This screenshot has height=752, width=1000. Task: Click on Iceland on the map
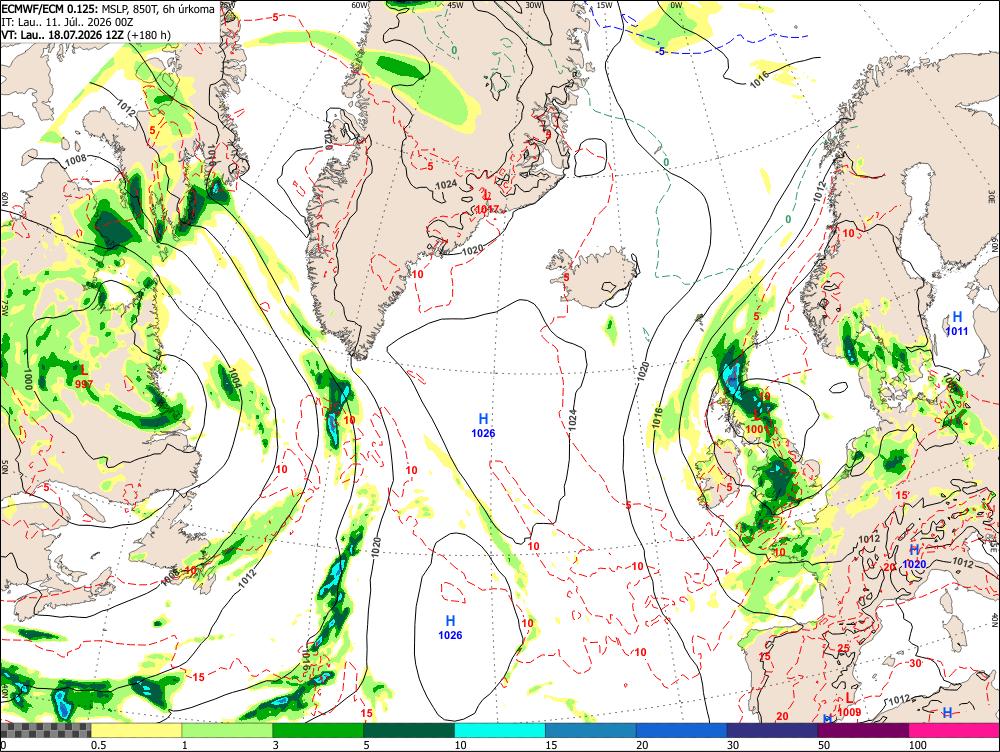(596, 276)
